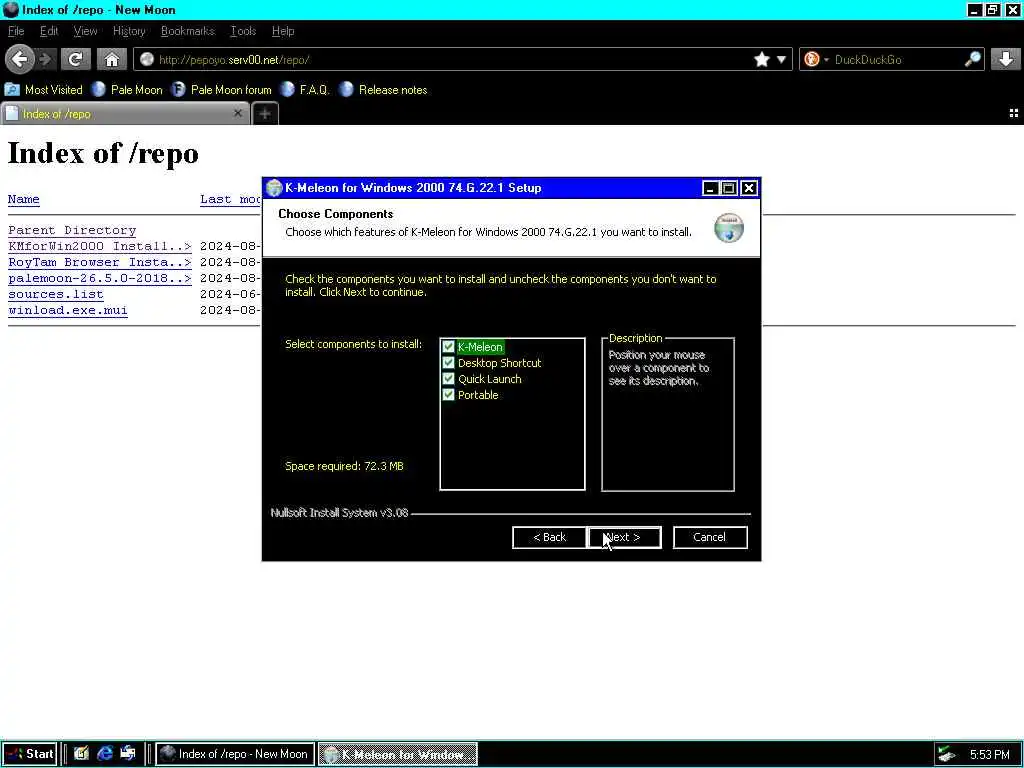Close the K-Meleon setup dialog
This screenshot has height=768, width=1024.
749,189
